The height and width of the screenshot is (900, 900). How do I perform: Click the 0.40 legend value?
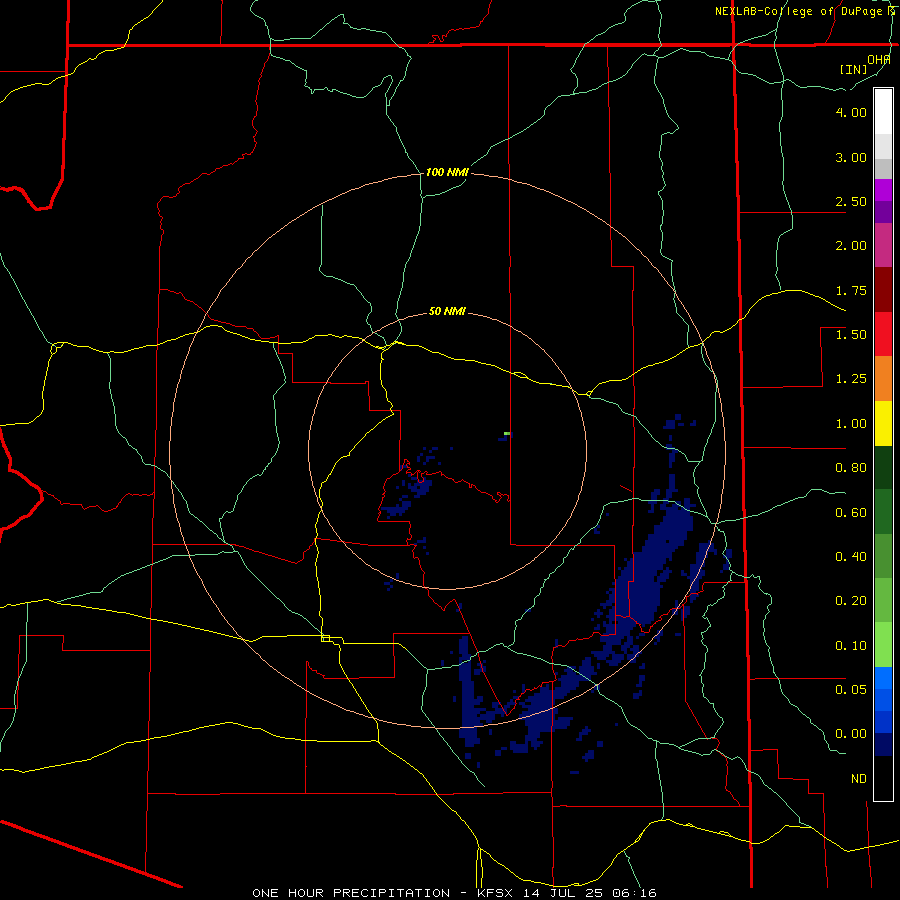pos(851,557)
